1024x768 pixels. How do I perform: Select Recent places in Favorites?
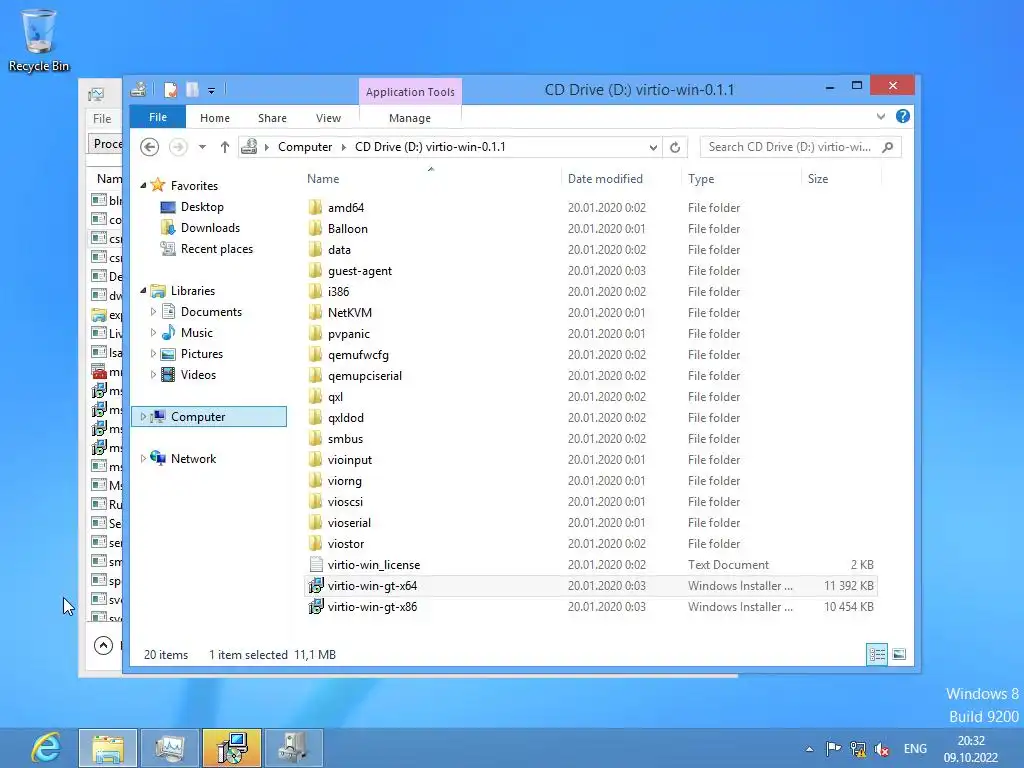point(216,248)
